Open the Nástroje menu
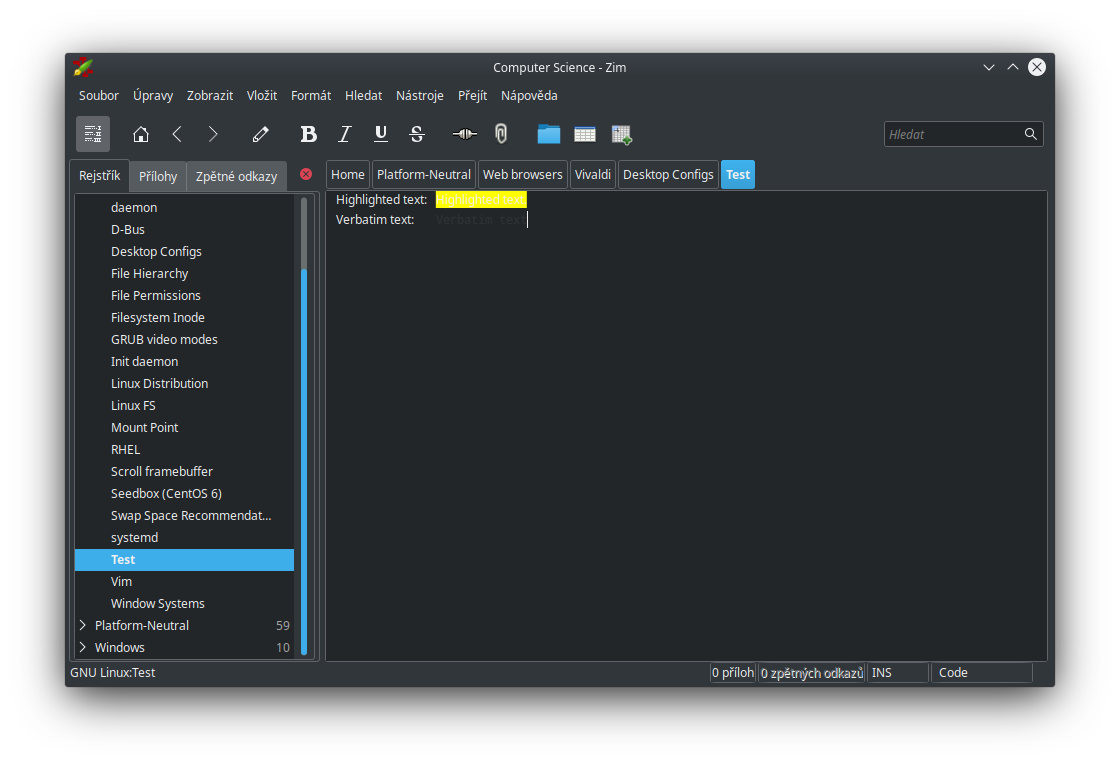This screenshot has width=1120, height=764. point(419,95)
